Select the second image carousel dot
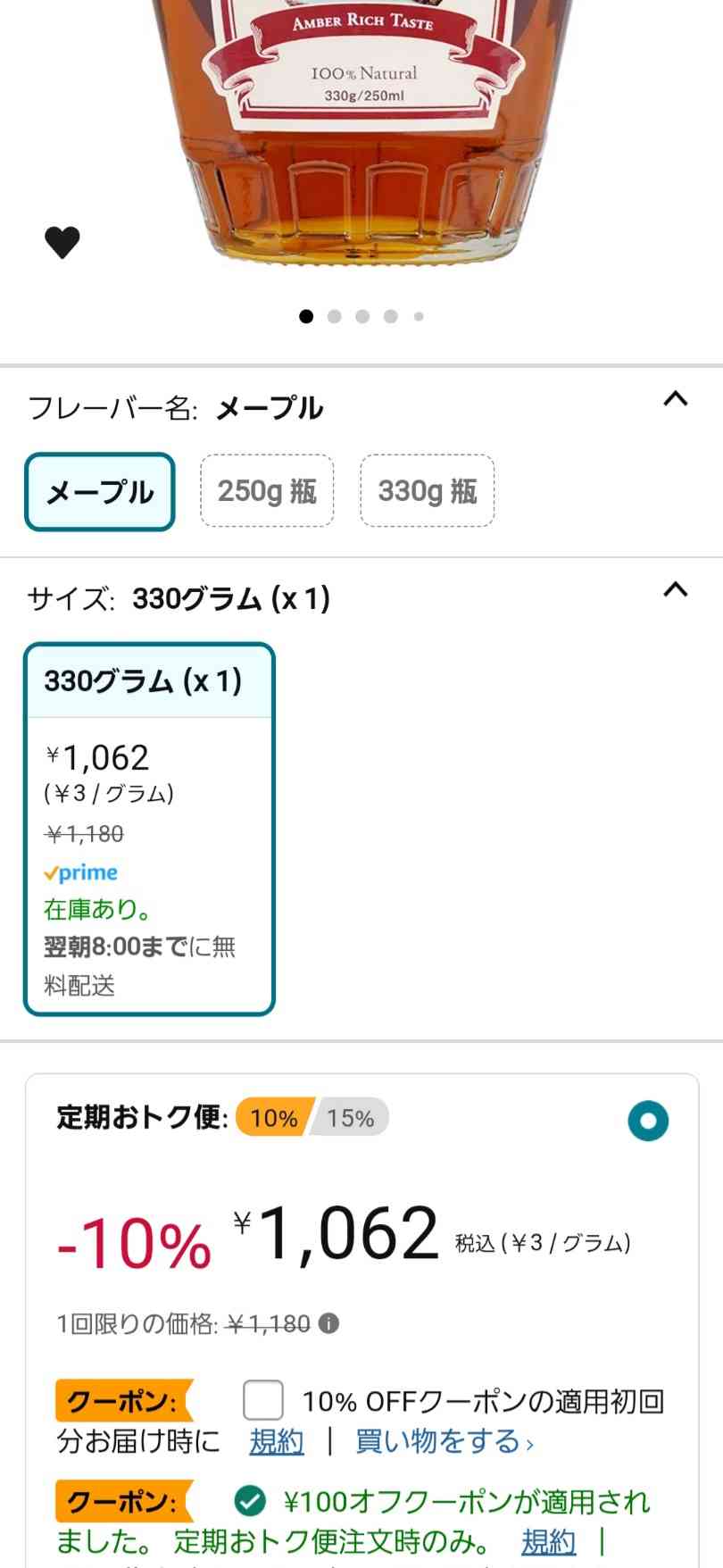Viewport: 723px width, 1568px height. pos(335,316)
